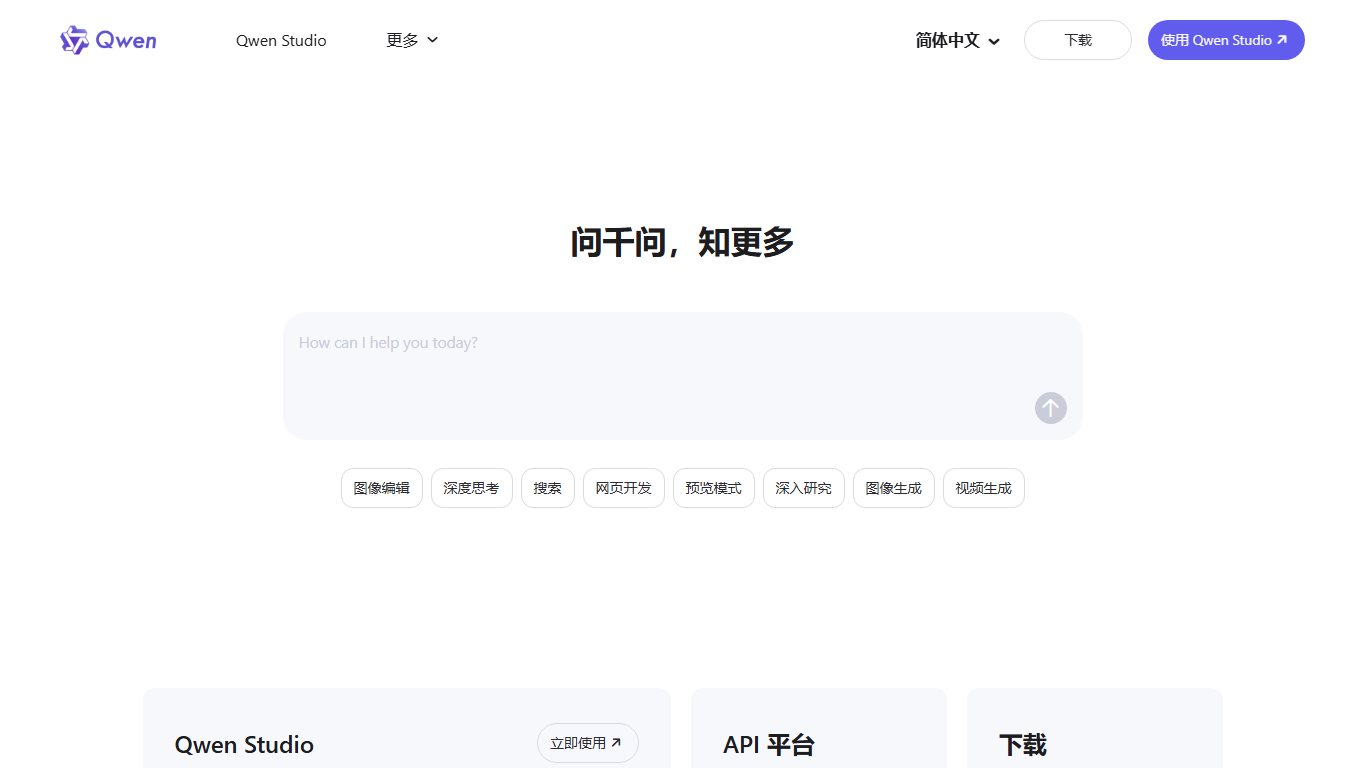
Task: Select the 深入研究 chip
Action: pyautogui.click(x=804, y=488)
